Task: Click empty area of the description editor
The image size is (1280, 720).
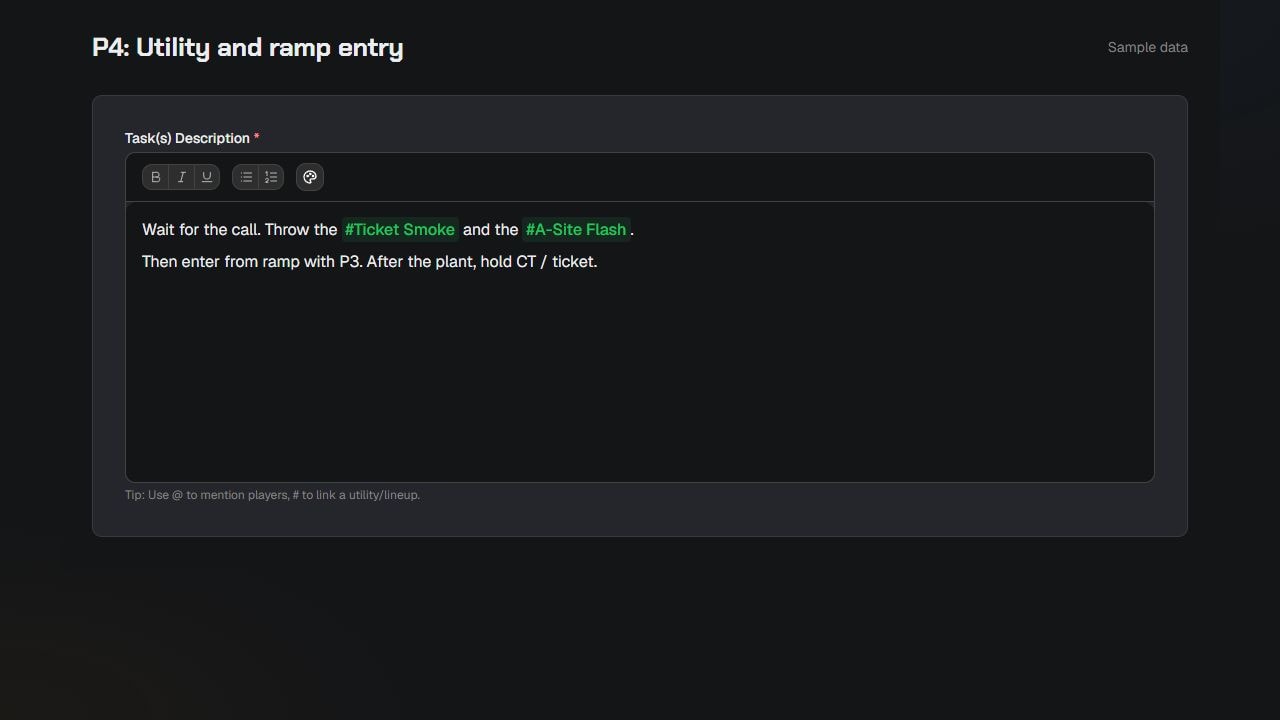Action: click(640, 380)
